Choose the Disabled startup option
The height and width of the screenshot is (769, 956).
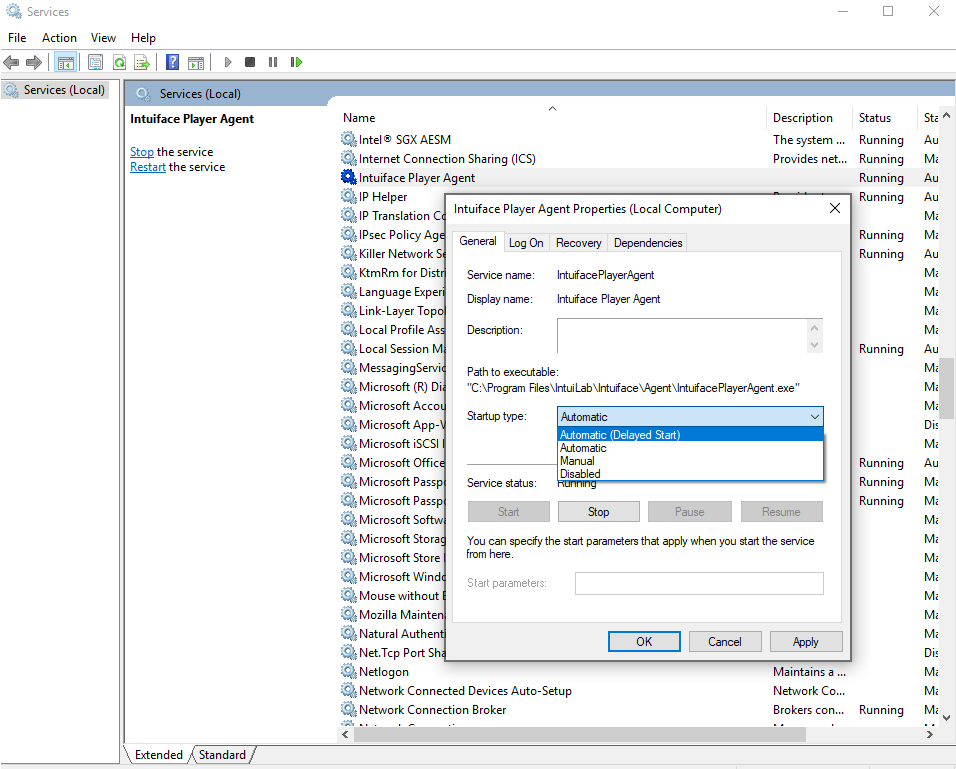(x=690, y=474)
